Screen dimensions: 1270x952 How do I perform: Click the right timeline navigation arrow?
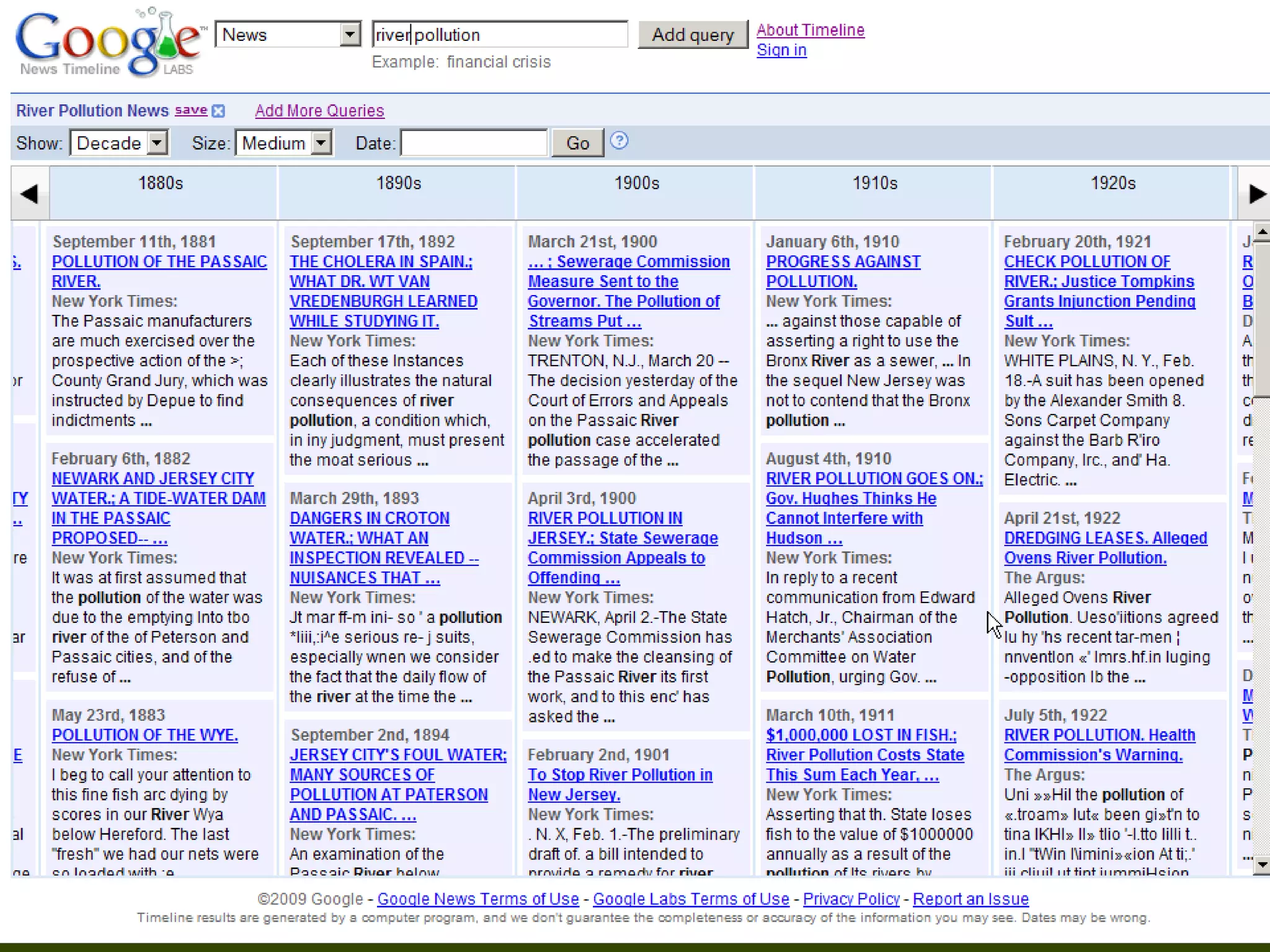coord(1256,194)
